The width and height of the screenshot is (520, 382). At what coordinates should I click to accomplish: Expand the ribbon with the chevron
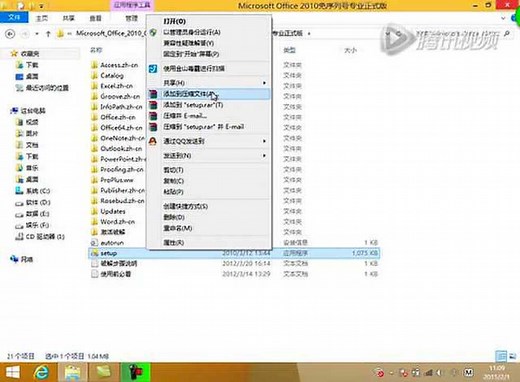click(503, 18)
